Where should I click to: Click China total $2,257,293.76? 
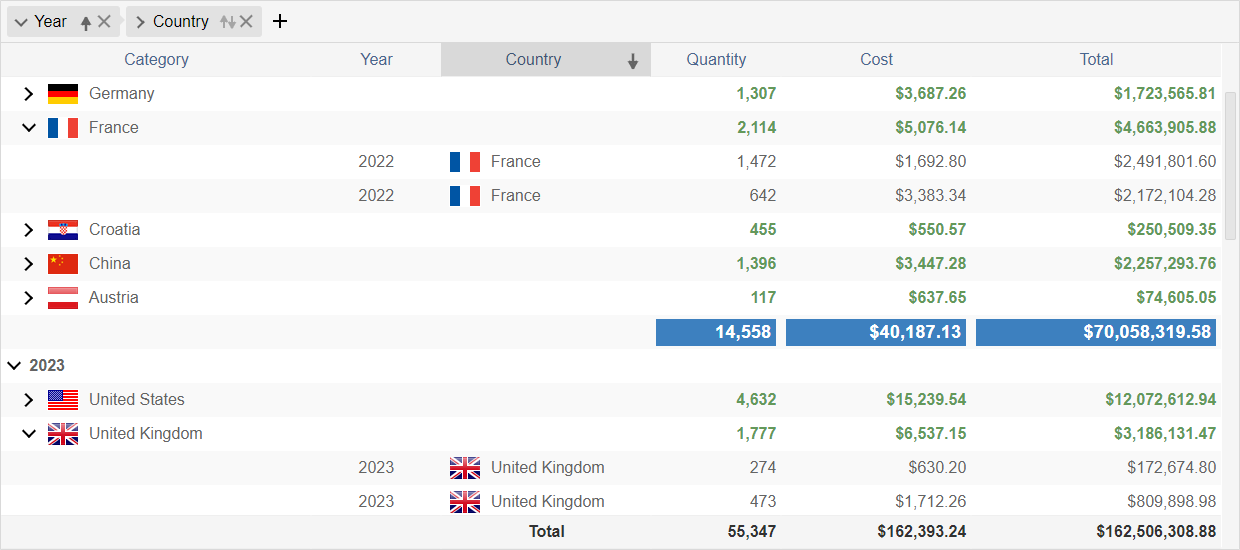tap(1165, 264)
